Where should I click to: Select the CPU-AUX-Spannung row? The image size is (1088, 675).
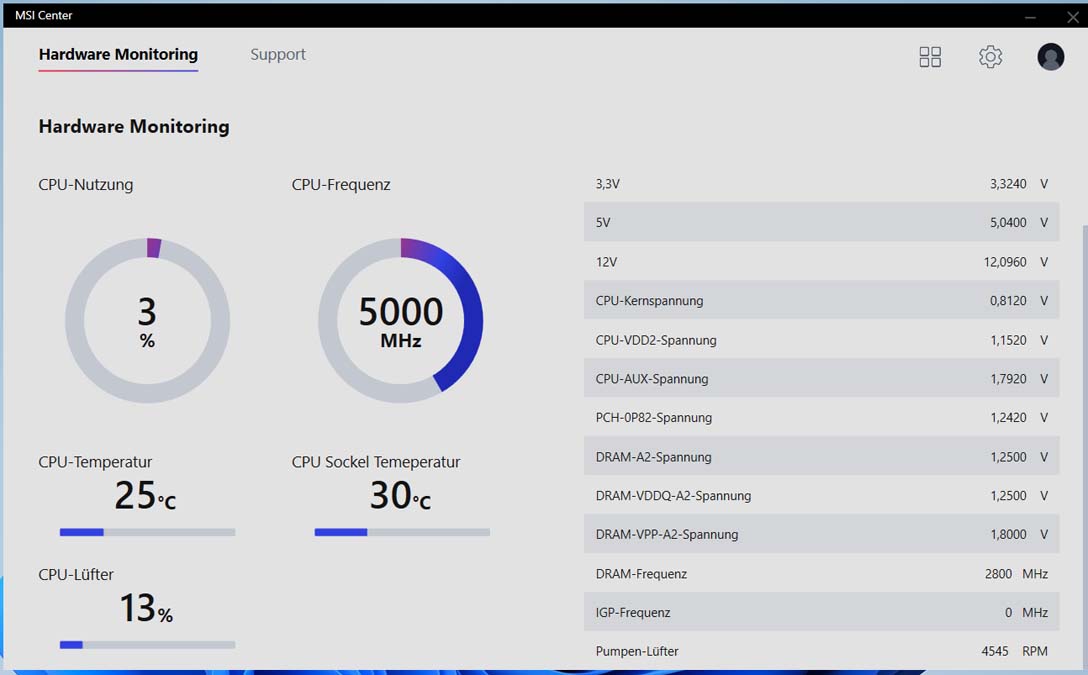coord(822,379)
